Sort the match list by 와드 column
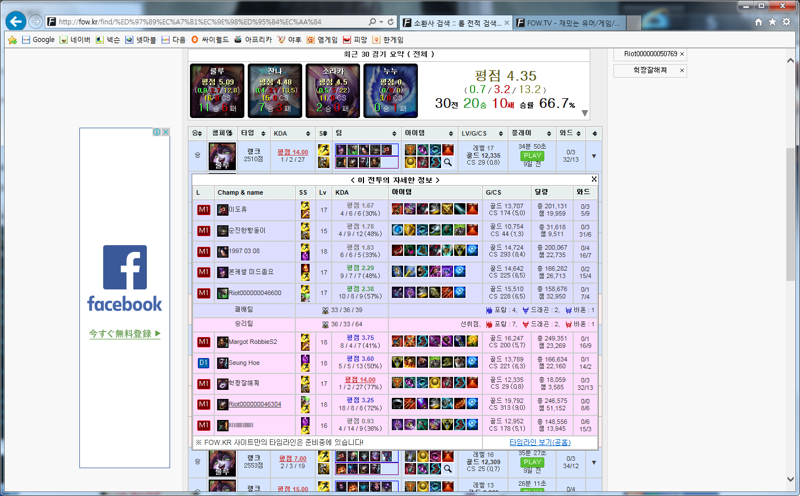Image resolution: width=800 pixels, height=496 pixels. [570, 134]
